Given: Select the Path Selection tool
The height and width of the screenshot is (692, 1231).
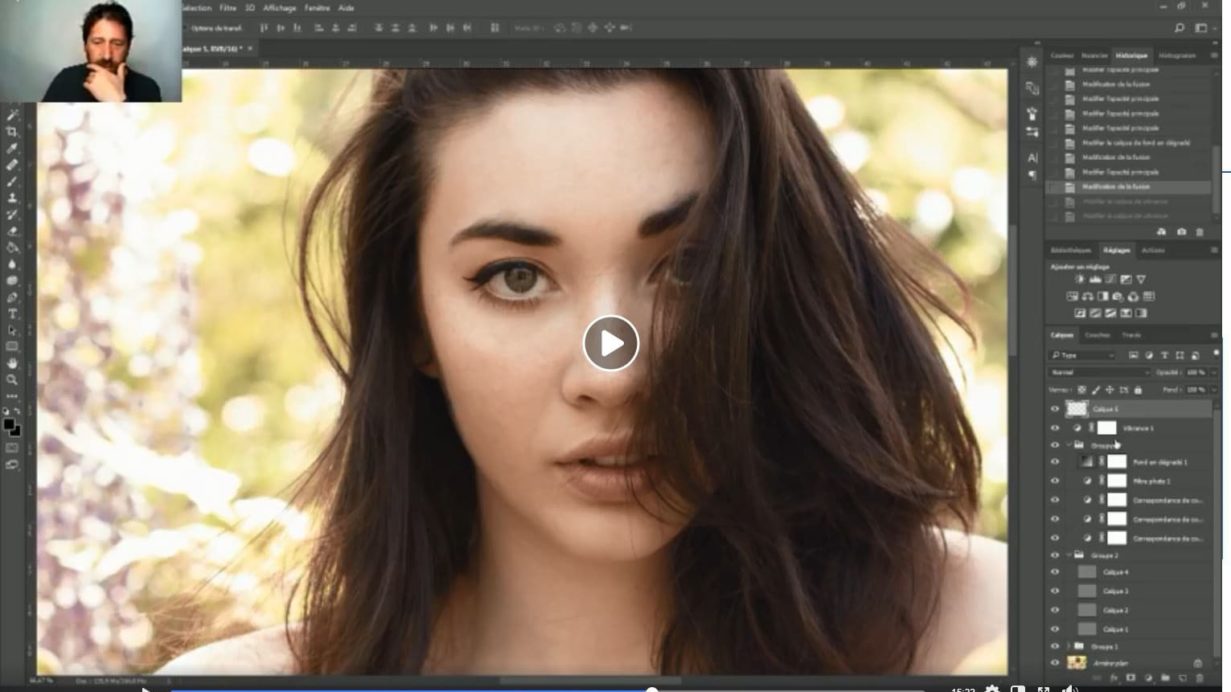Looking at the screenshot, I should 12,330.
